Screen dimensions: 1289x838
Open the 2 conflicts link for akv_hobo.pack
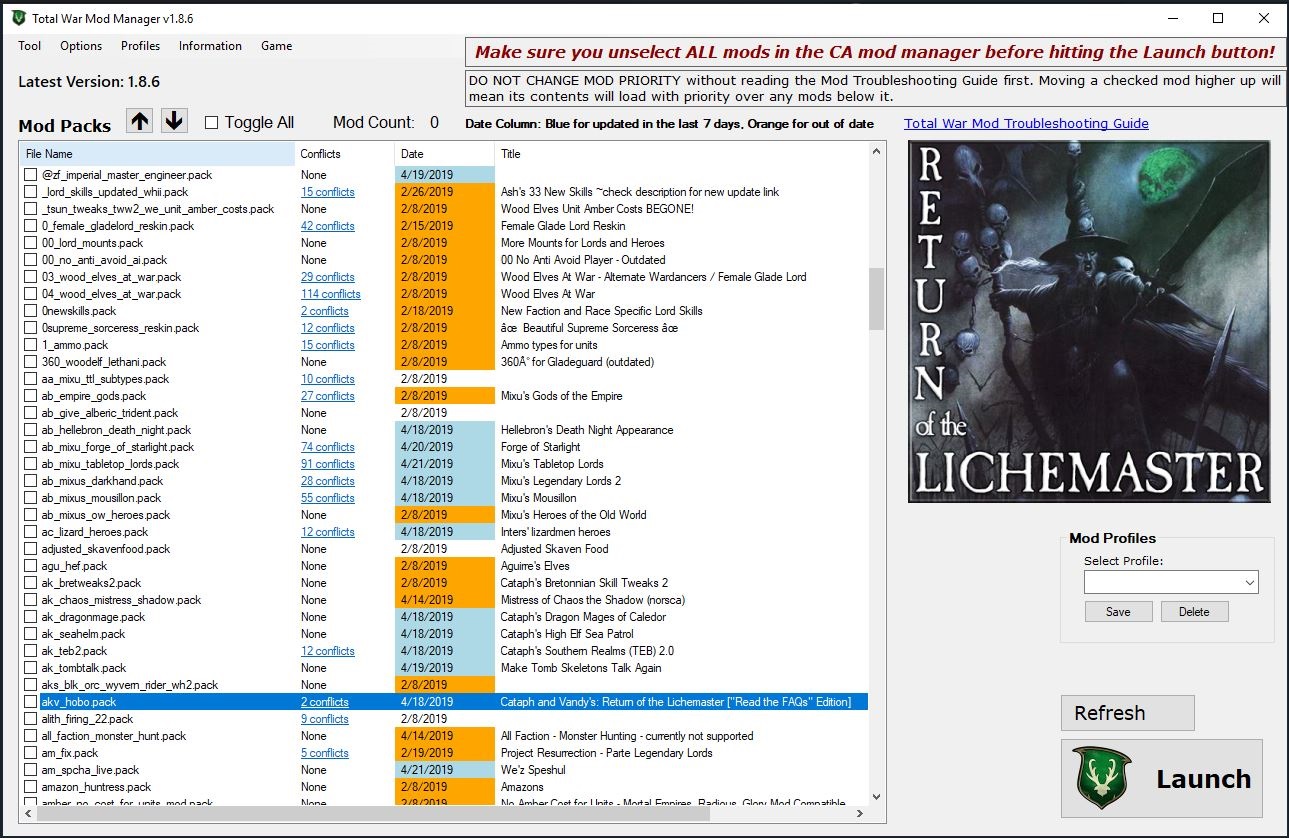point(325,702)
